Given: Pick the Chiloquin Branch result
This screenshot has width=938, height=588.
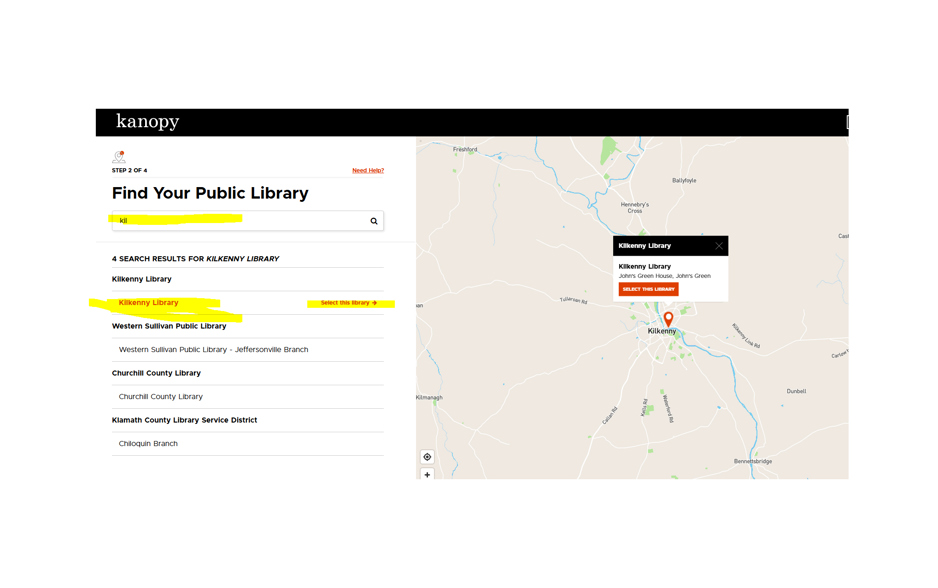Looking at the screenshot, I should 148,444.
